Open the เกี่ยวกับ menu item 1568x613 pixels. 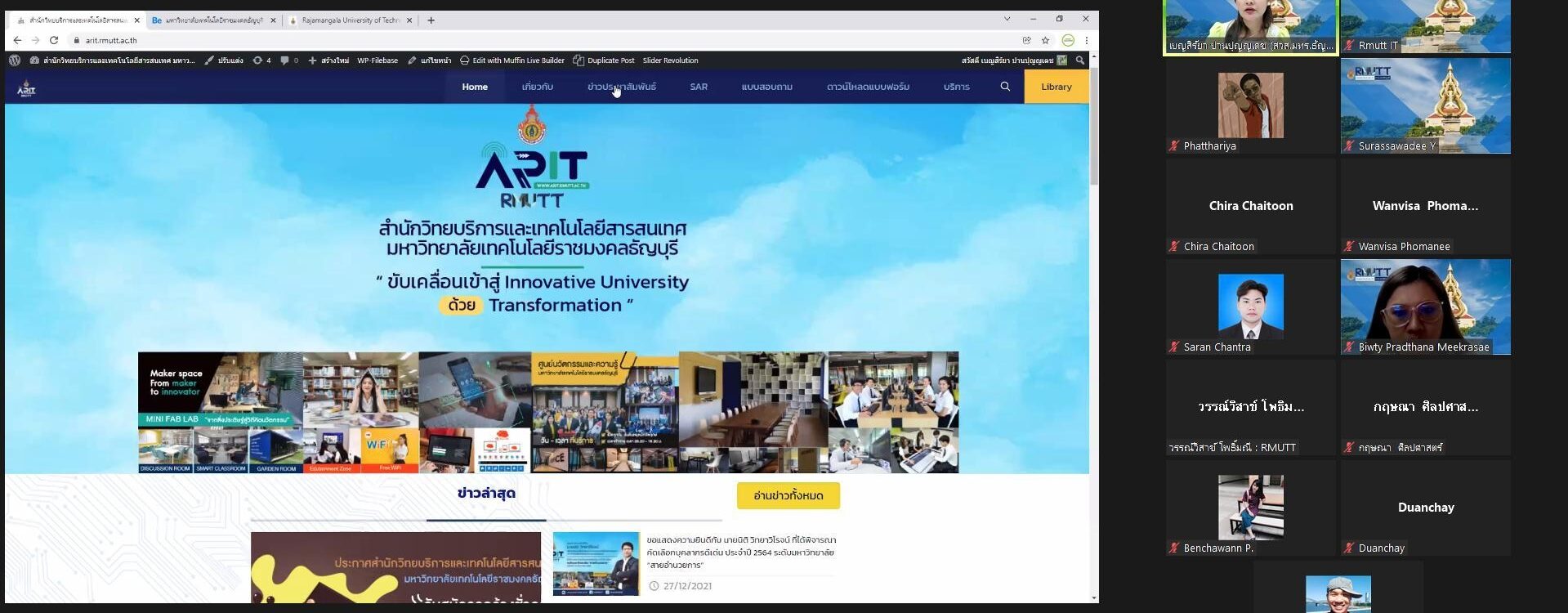pyautogui.click(x=538, y=87)
